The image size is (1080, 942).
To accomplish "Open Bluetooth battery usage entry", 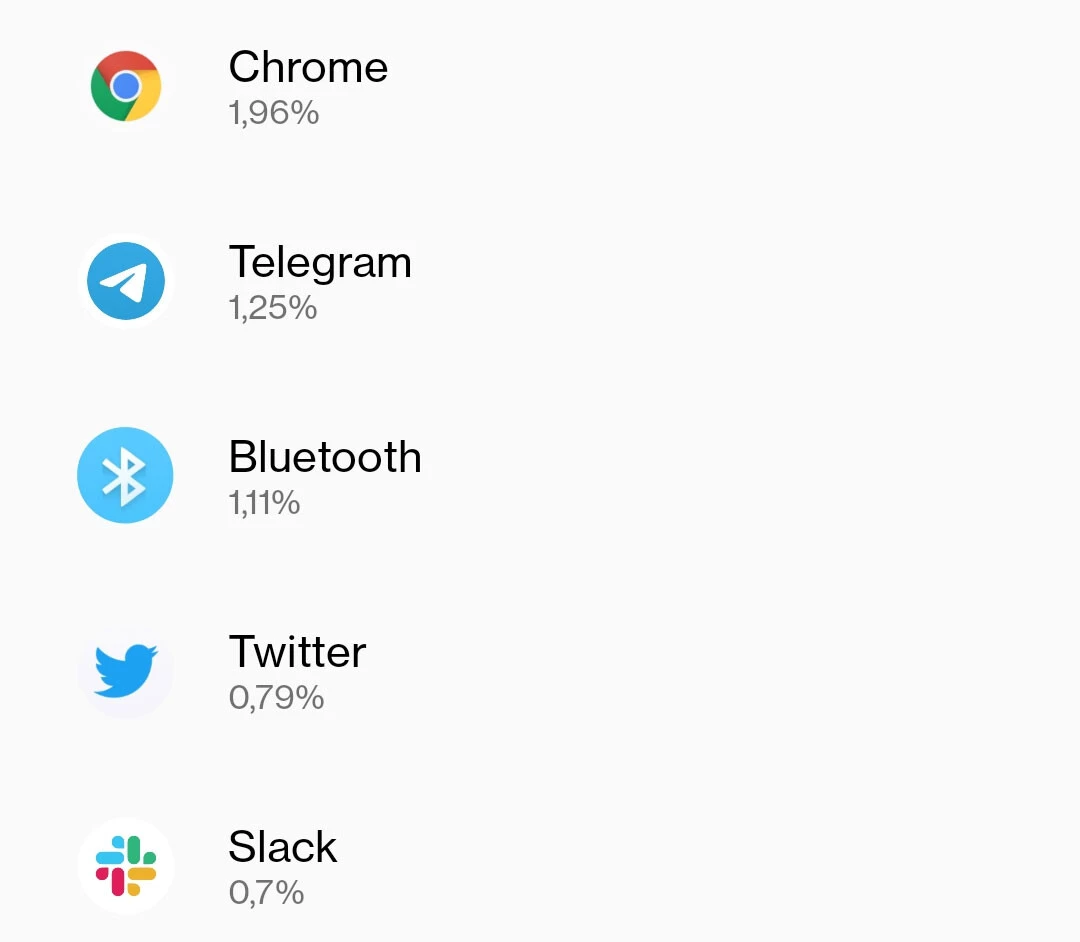I will (x=540, y=475).
